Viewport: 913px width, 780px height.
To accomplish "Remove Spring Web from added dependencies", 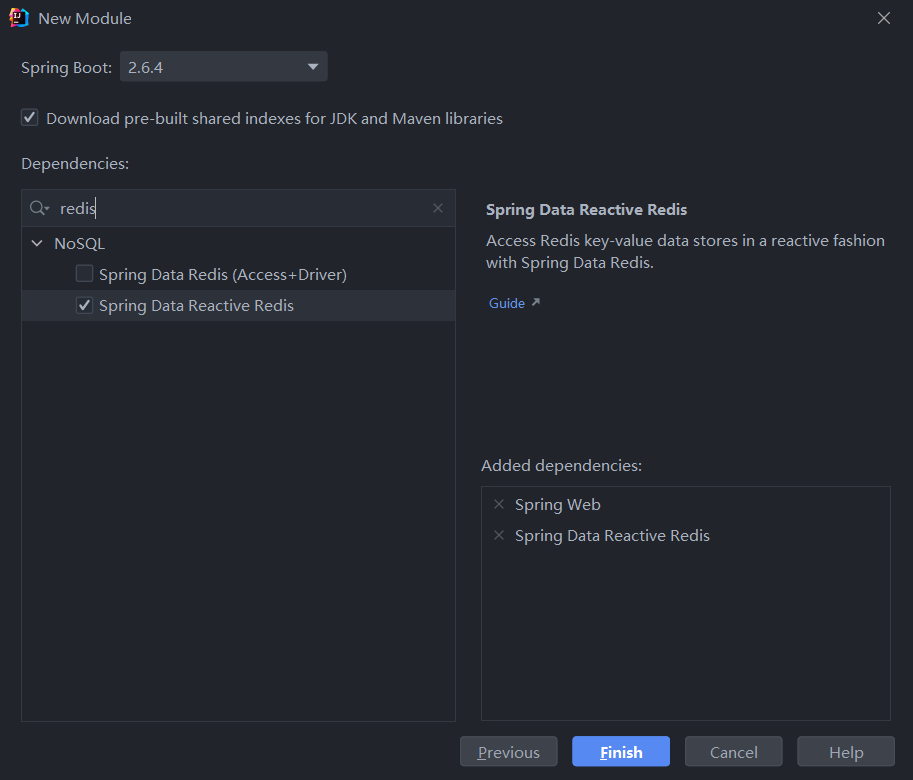I will pos(499,504).
